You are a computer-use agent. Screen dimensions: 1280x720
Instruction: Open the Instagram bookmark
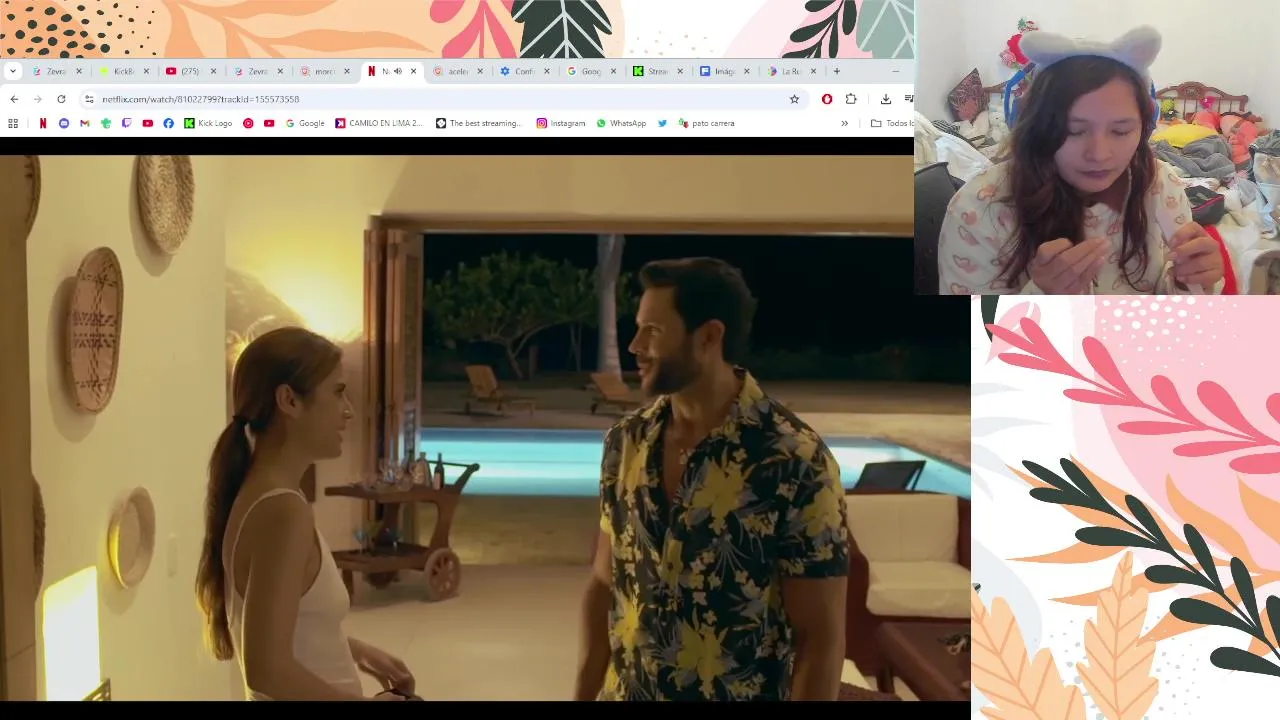point(561,123)
